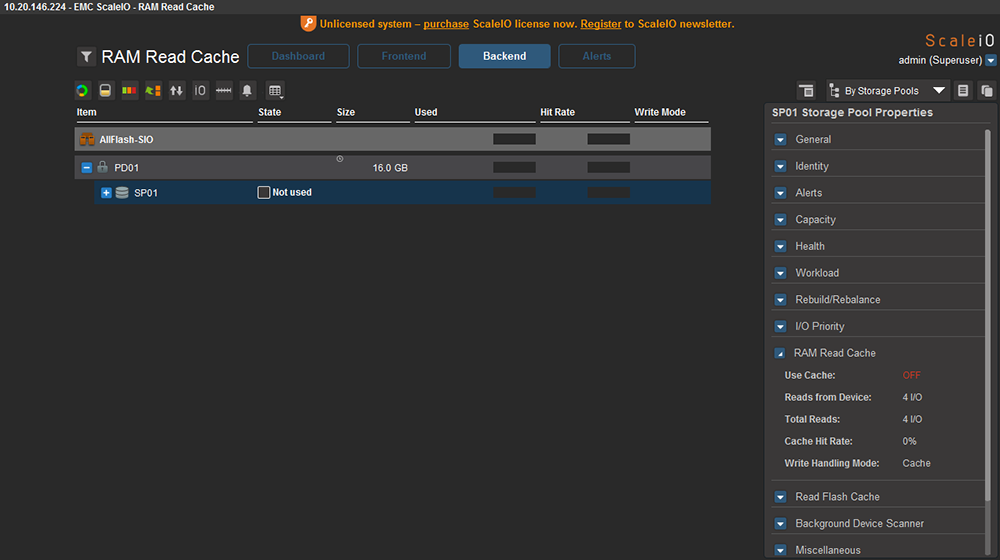Image resolution: width=1000 pixels, height=560 pixels.
Task: Click the Cache Hit Rate 0% value
Action: pos(909,441)
